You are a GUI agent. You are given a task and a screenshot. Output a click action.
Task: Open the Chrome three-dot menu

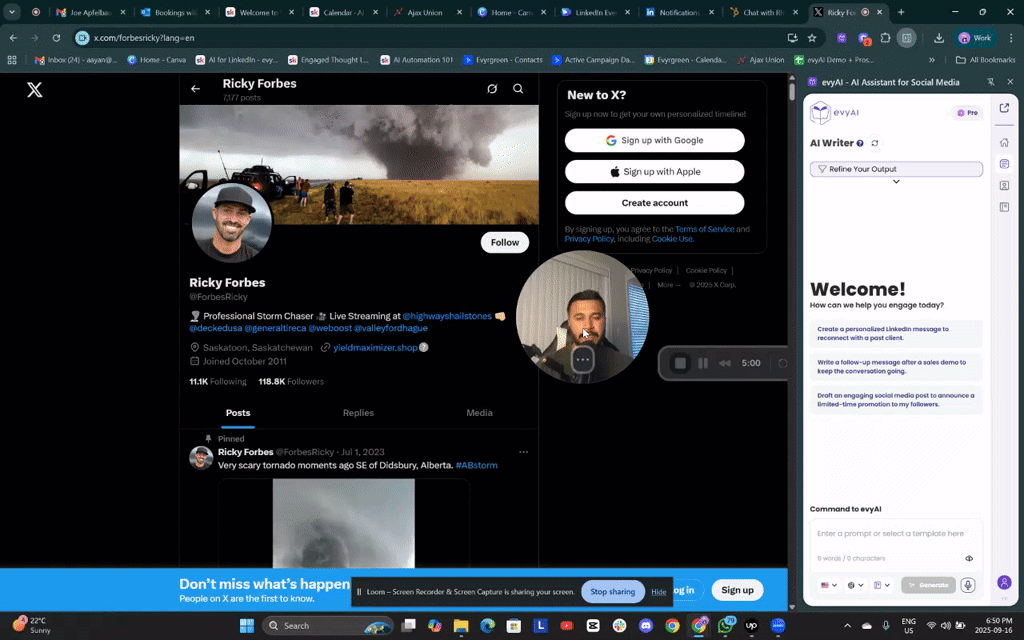coord(1011,38)
